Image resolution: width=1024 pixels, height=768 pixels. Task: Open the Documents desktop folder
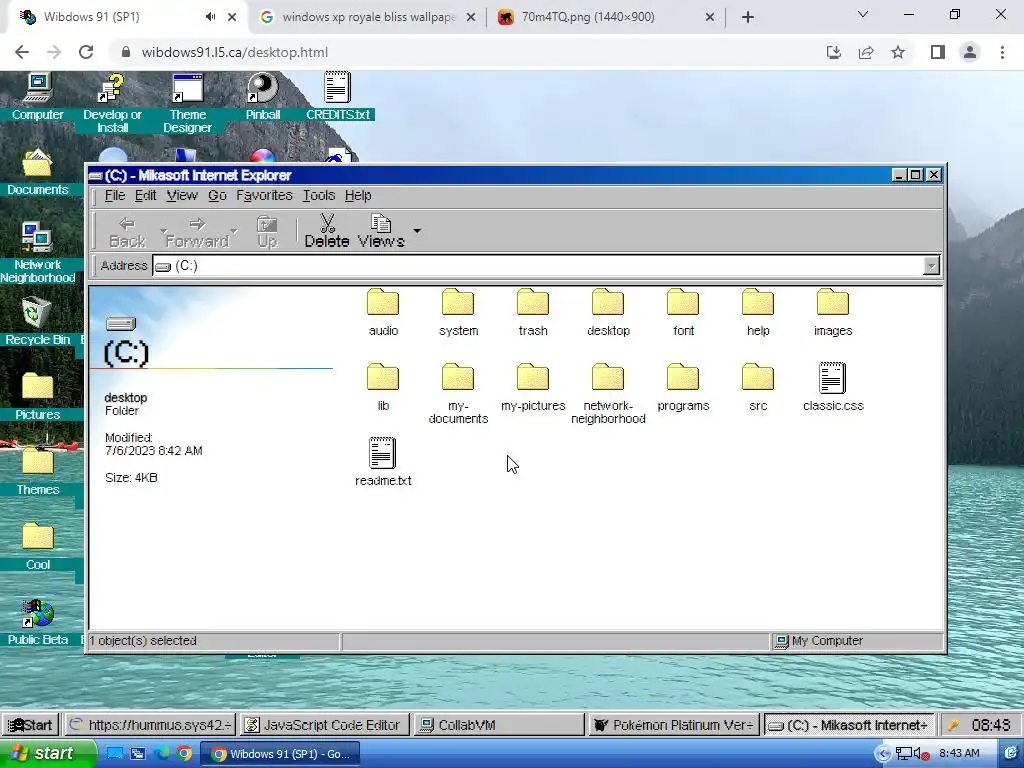click(x=37, y=172)
